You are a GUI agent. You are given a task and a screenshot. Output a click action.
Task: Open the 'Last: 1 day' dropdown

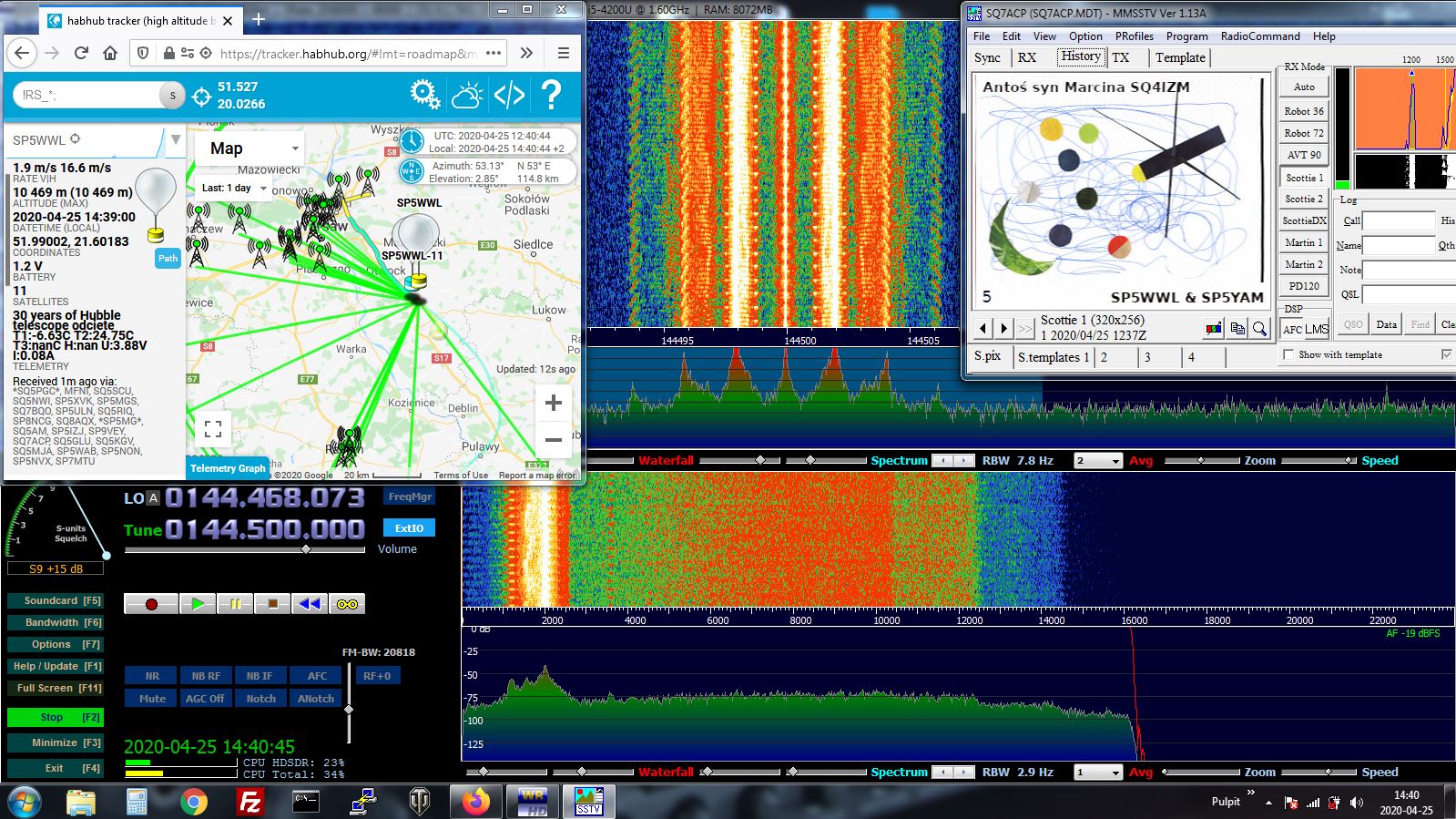234,189
